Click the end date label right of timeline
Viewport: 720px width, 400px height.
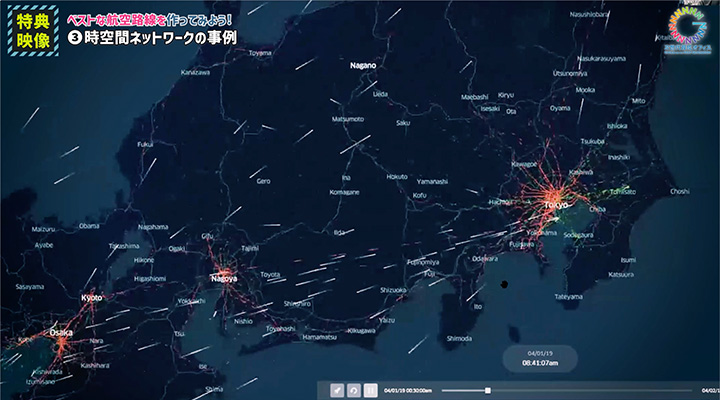[x=711, y=390]
